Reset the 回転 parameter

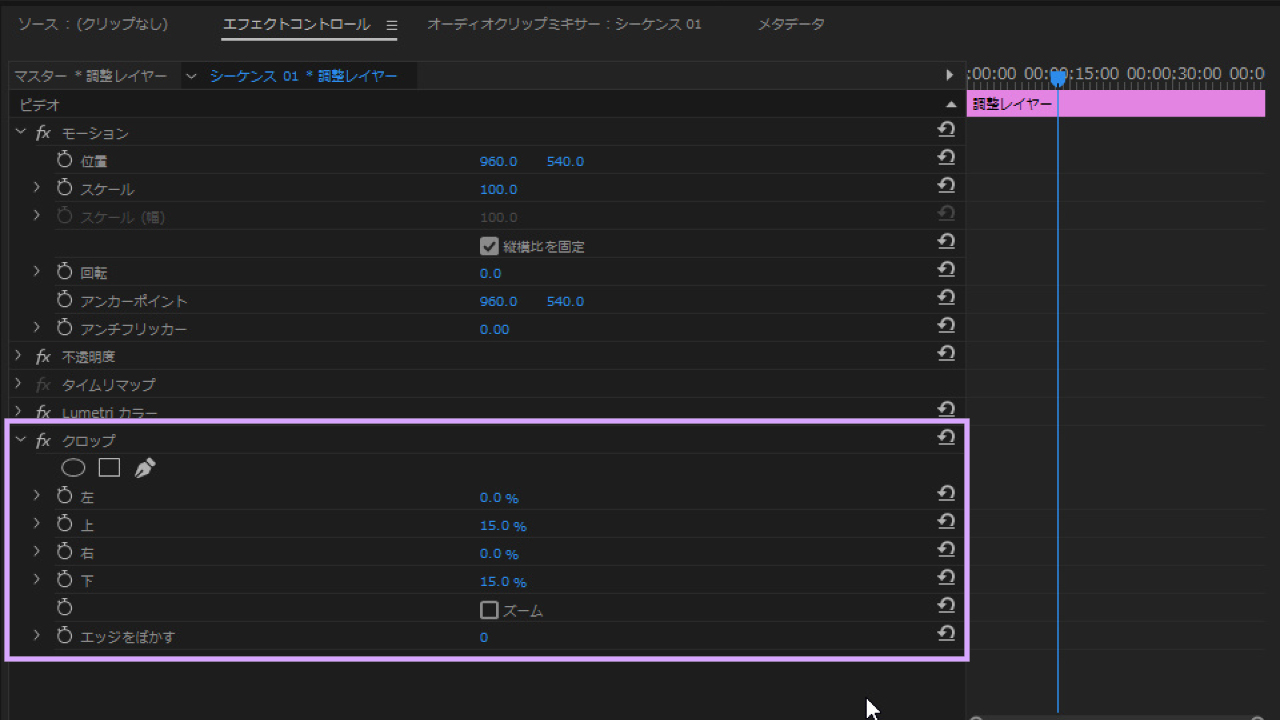pos(946,269)
